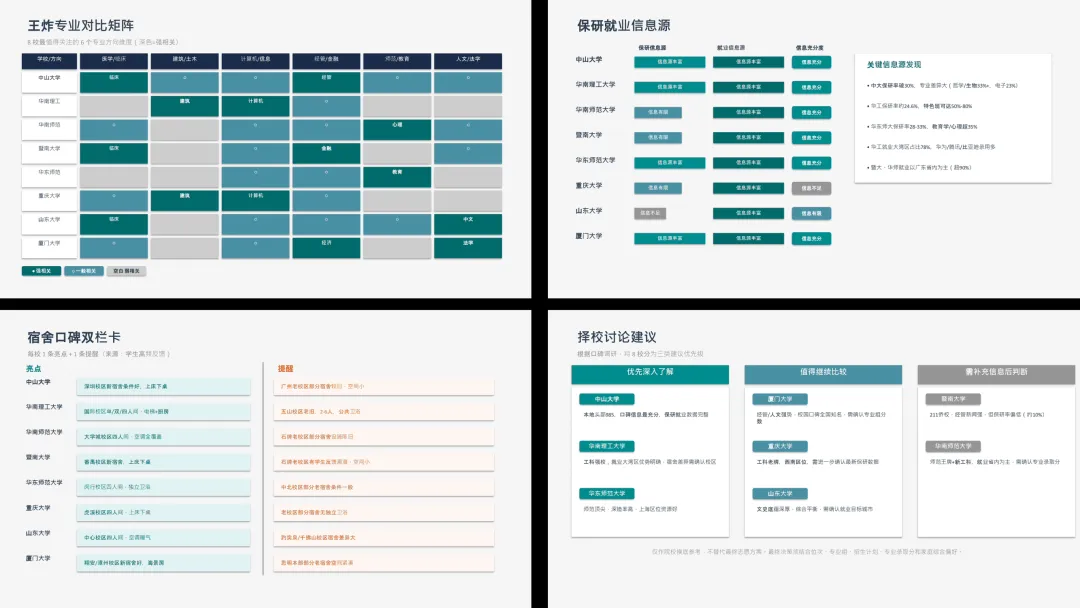Viewport: 1080px width, 608px height.
Task: Select the last bullet about 暨大 employment
Action: [919, 167]
